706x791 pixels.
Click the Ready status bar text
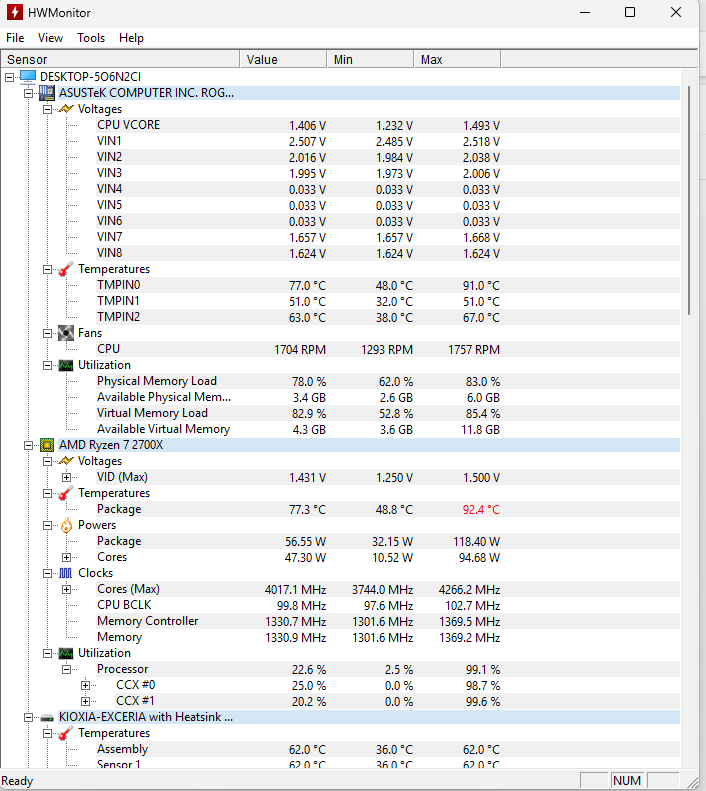[17, 781]
